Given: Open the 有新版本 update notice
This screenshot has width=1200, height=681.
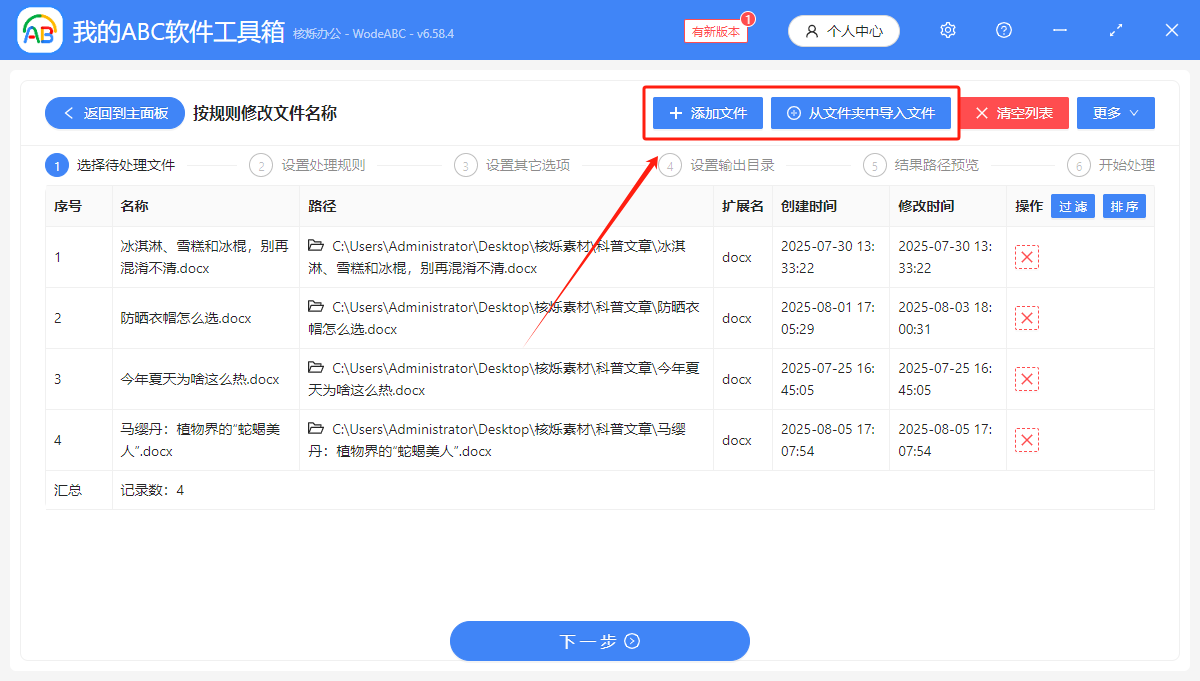Looking at the screenshot, I should [714, 30].
